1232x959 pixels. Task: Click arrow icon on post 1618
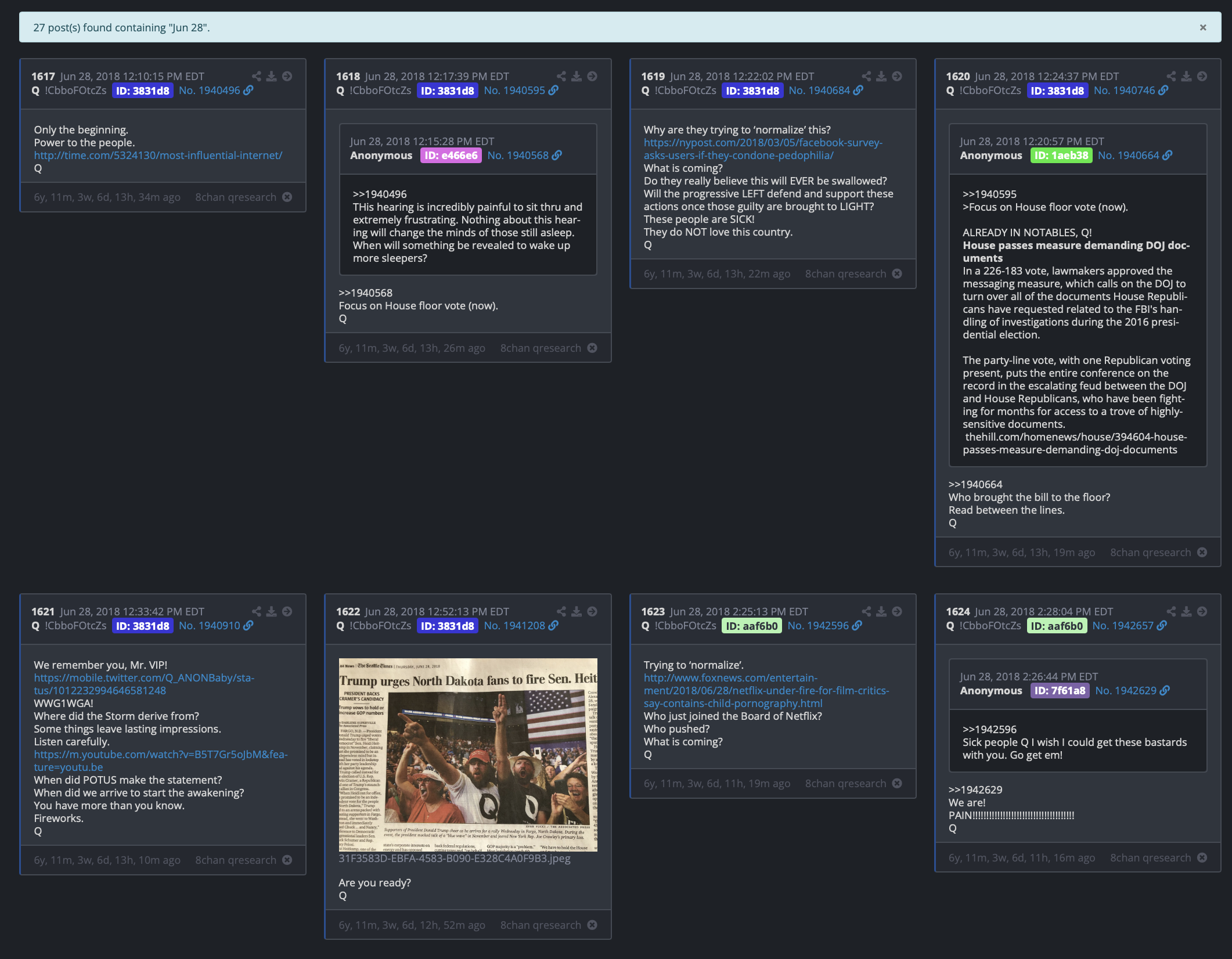[592, 76]
